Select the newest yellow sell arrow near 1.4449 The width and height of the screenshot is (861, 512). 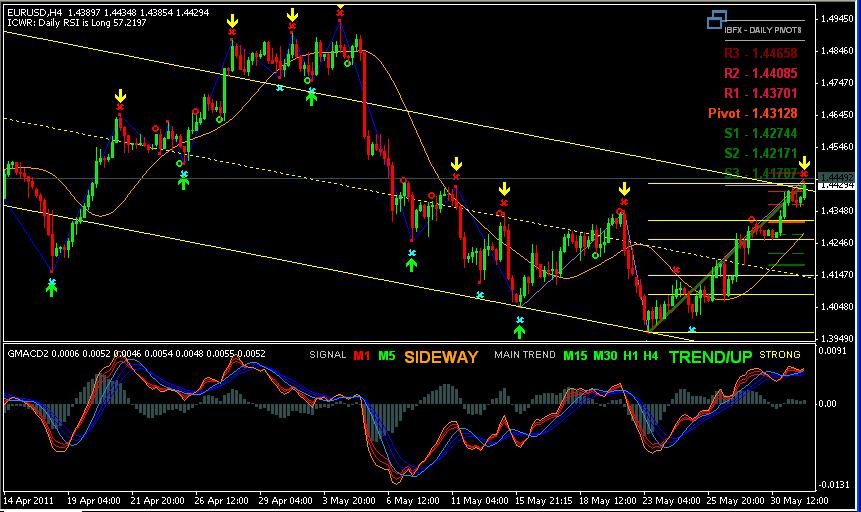point(804,163)
